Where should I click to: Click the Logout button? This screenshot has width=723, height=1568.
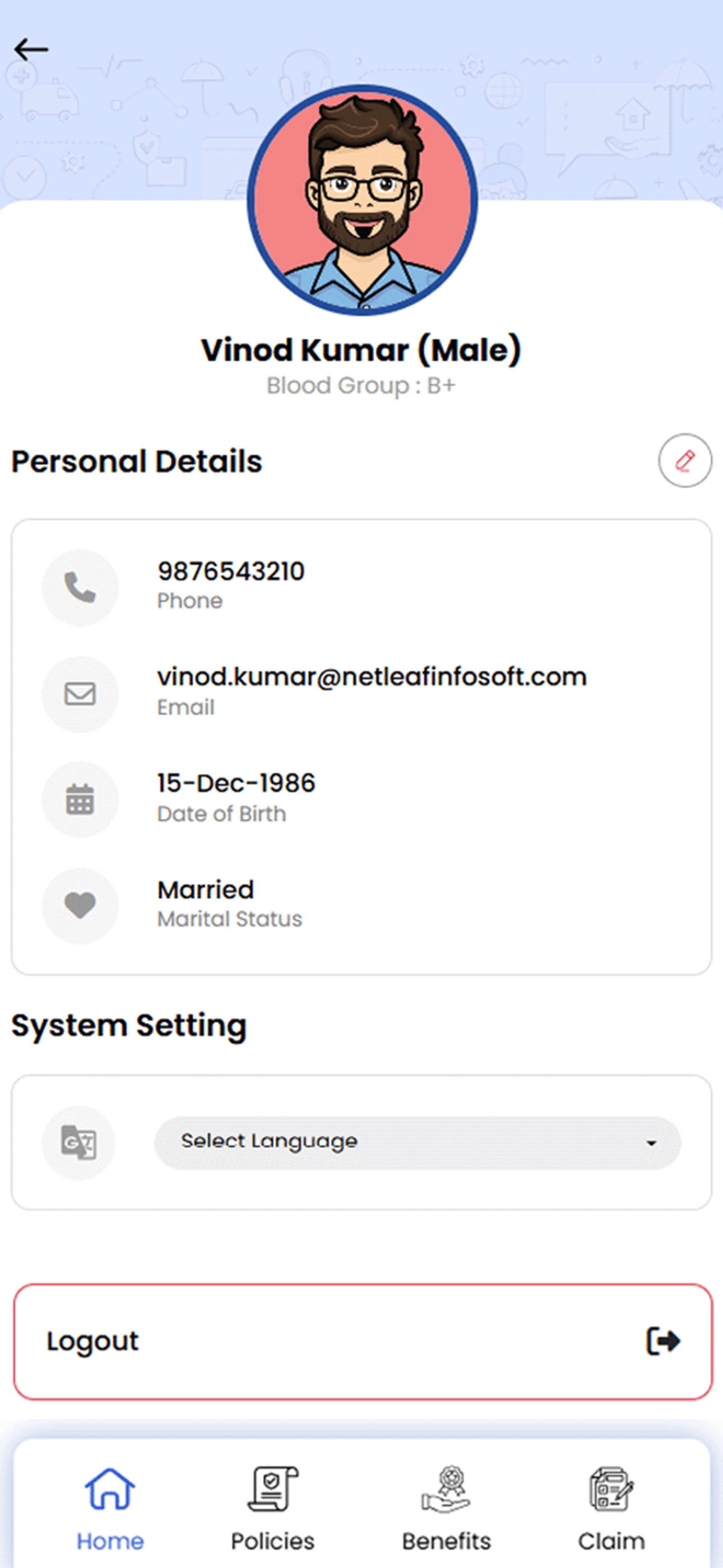[x=363, y=1341]
